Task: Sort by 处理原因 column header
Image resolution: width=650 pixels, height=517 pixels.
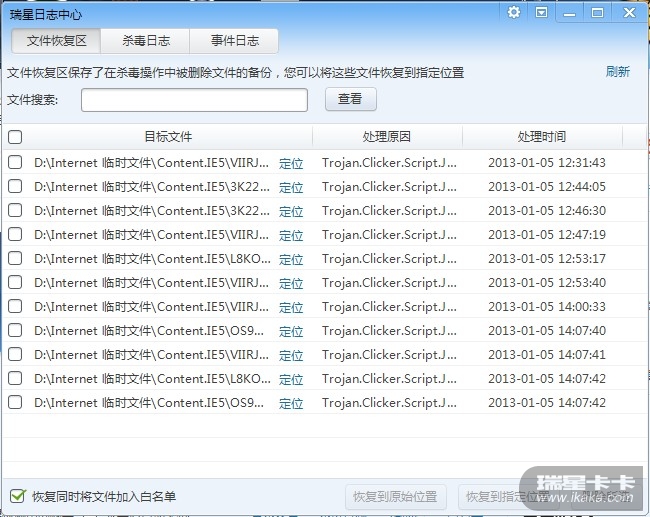Action: [x=386, y=136]
